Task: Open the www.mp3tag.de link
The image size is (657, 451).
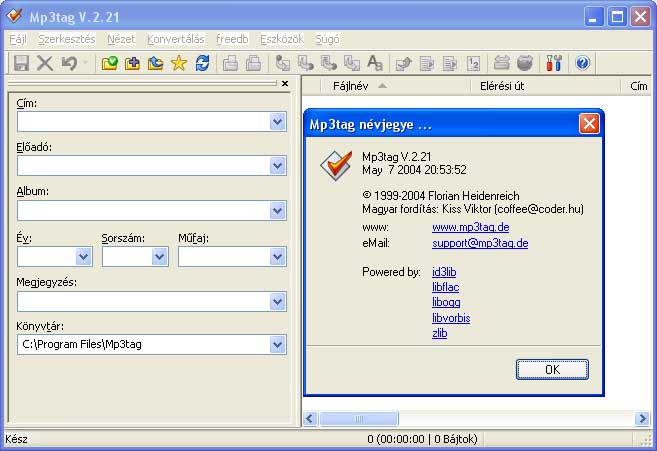Action: tap(471, 227)
